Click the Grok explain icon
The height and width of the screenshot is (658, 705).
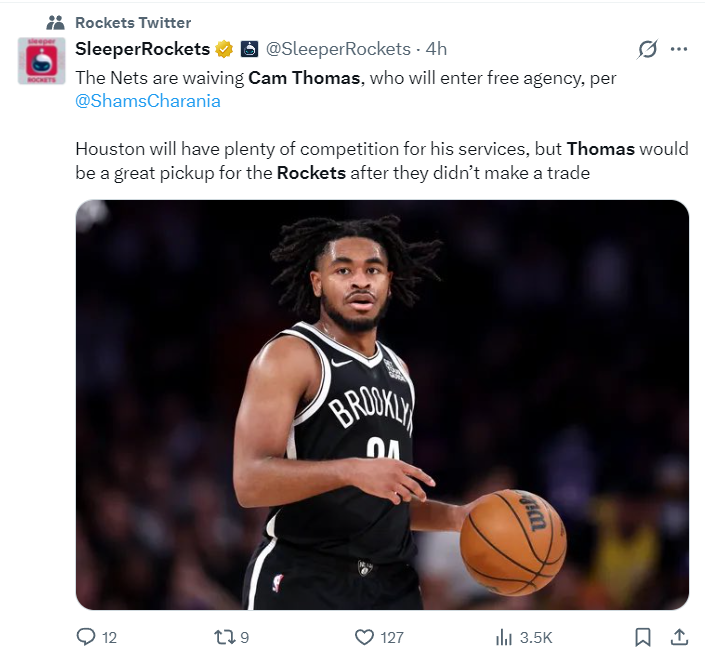coord(647,49)
